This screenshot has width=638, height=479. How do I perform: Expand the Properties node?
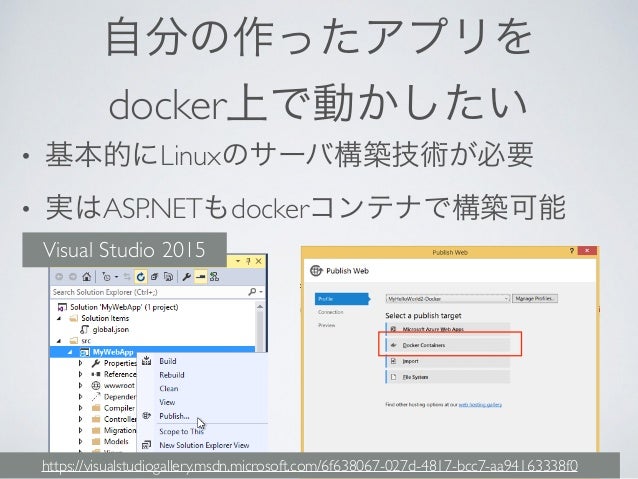coord(81,363)
